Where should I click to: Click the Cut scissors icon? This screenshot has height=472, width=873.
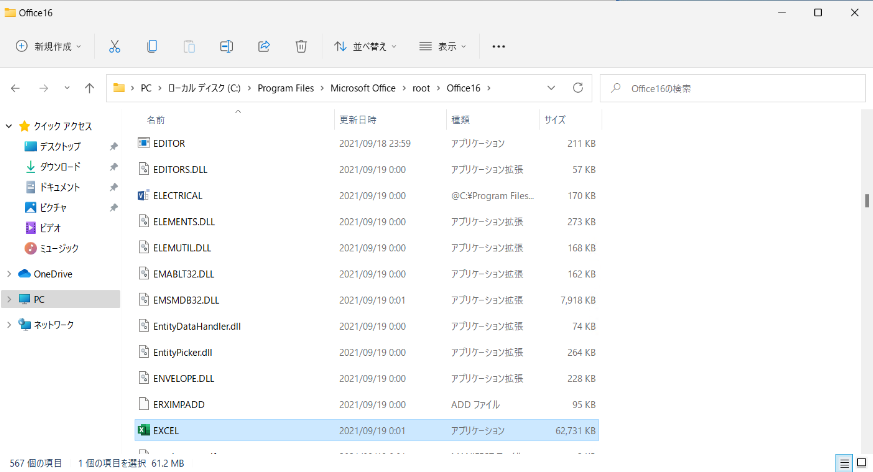[x=114, y=46]
